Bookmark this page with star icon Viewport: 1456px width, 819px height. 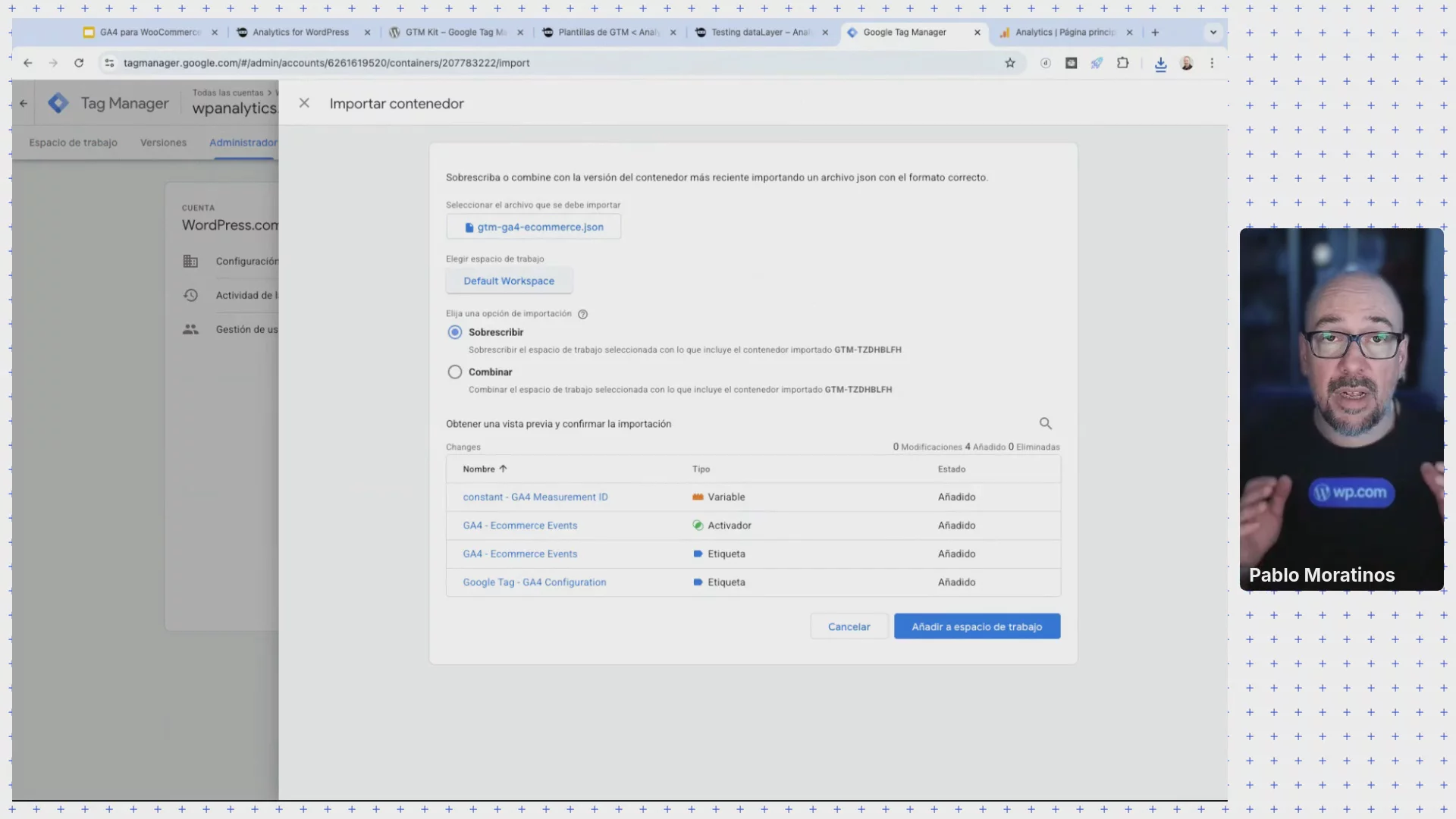tap(1010, 63)
